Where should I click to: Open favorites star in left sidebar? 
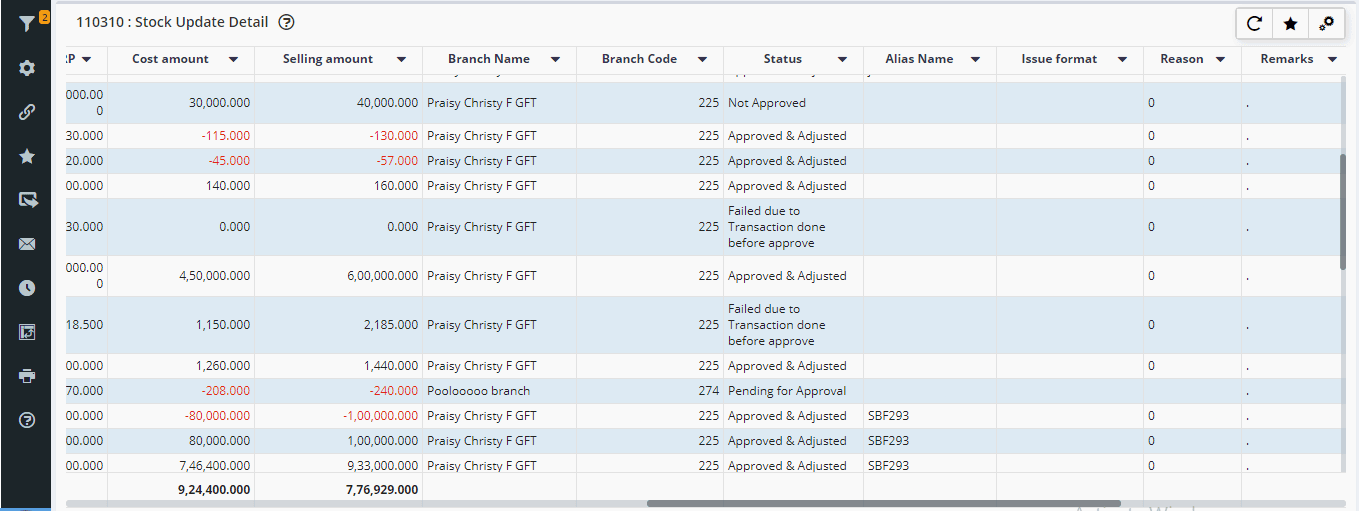pyautogui.click(x=27, y=156)
